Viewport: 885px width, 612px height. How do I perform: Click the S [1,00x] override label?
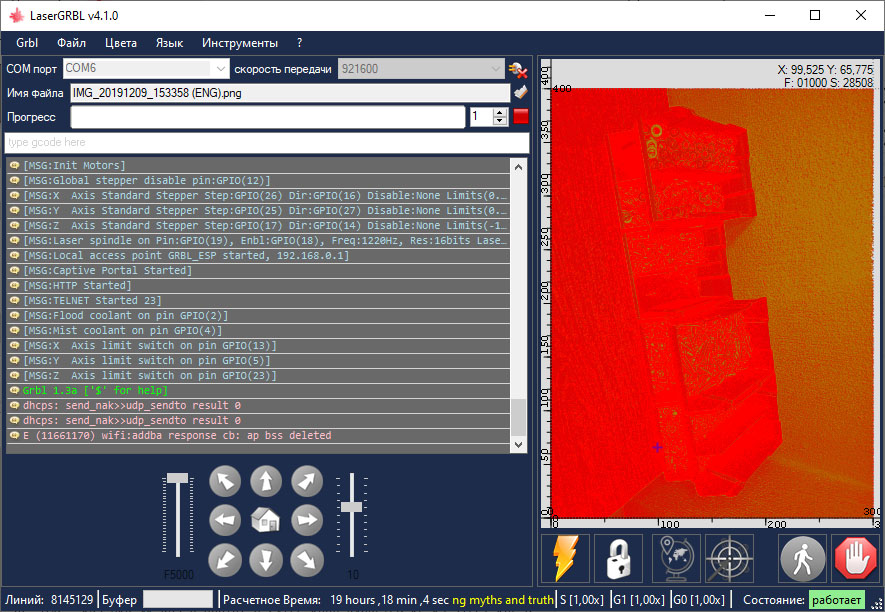click(x=583, y=600)
